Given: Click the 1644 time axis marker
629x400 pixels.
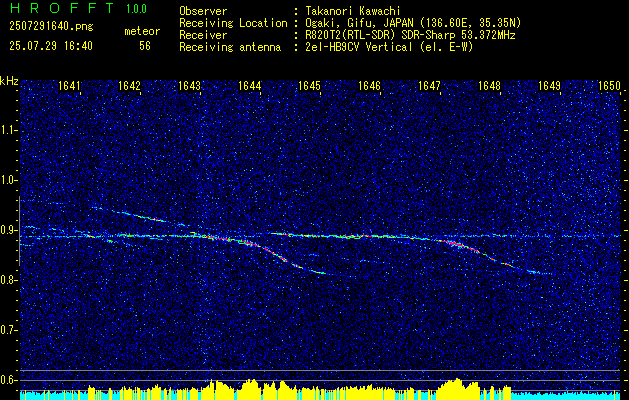Looking at the screenshot, I should 250,85.
